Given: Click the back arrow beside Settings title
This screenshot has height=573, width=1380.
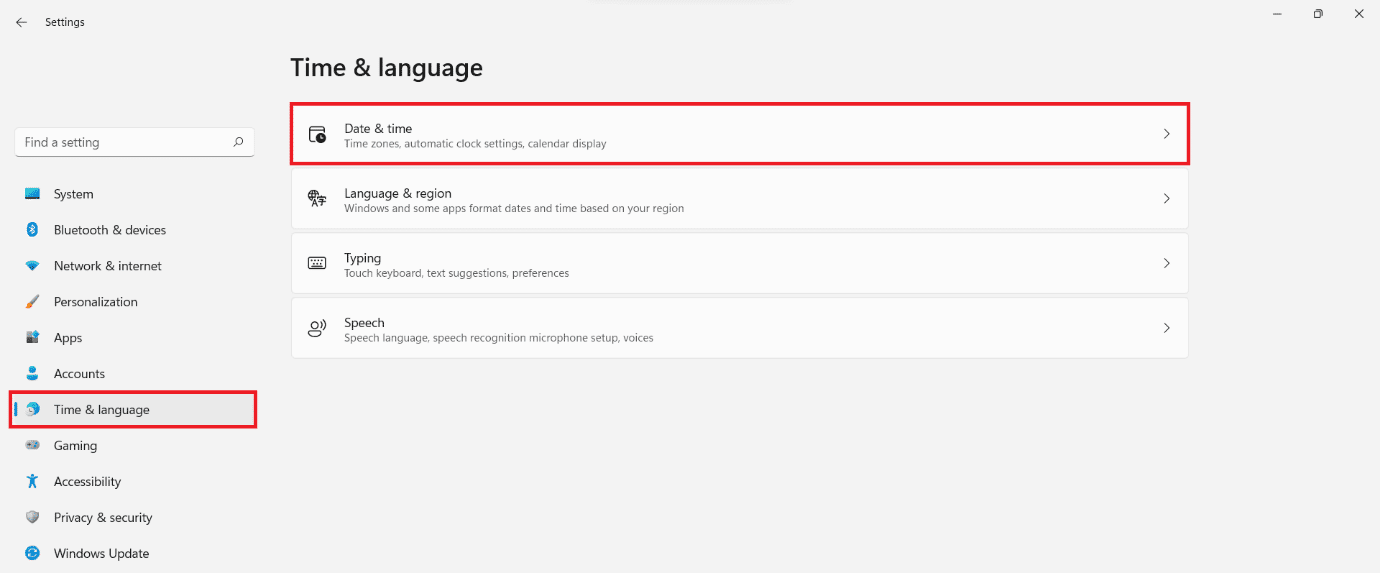Looking at the screenshot, I should tap(21, 22).
